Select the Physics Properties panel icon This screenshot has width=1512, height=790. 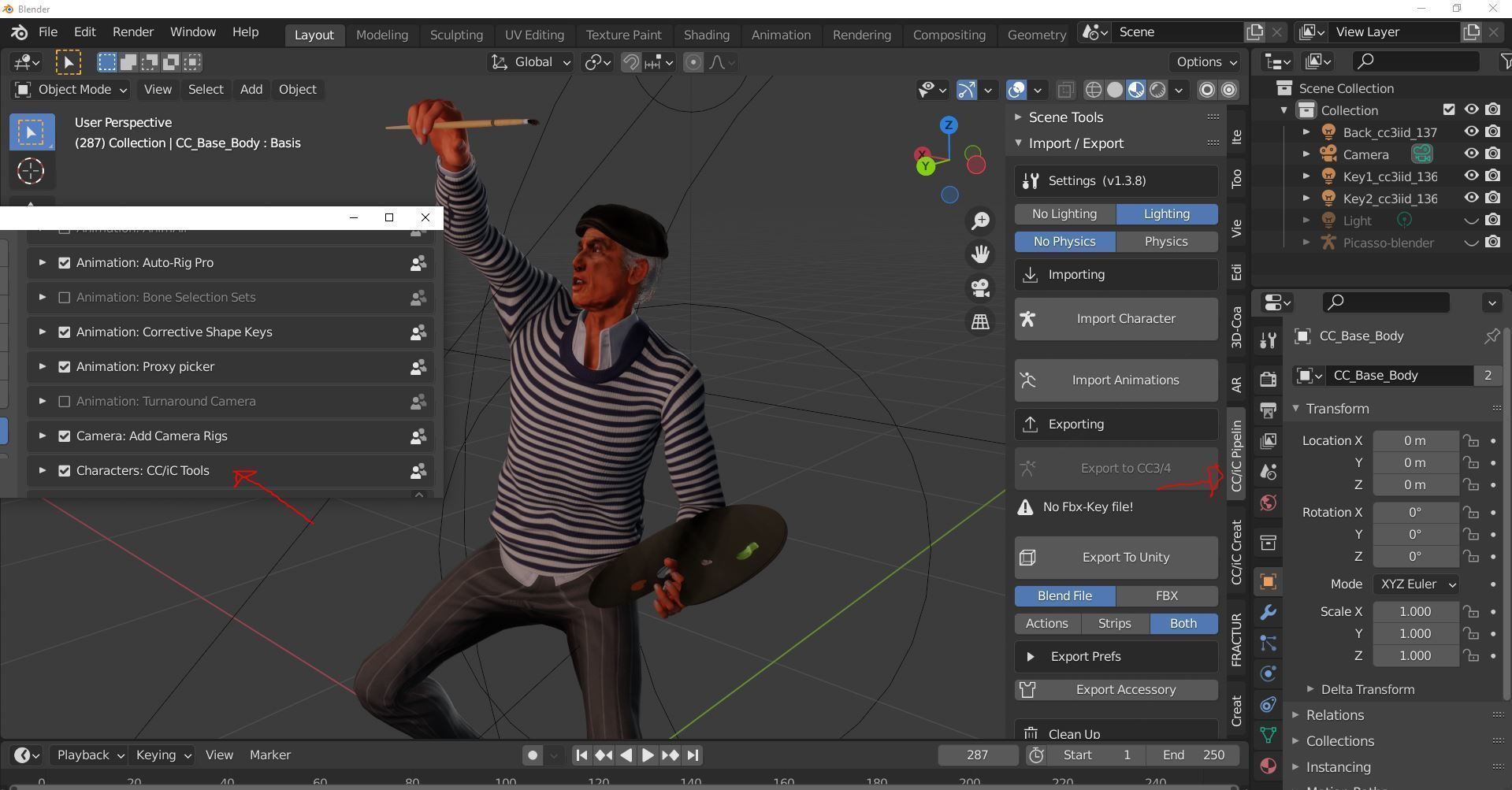[x=1268, y=673]
